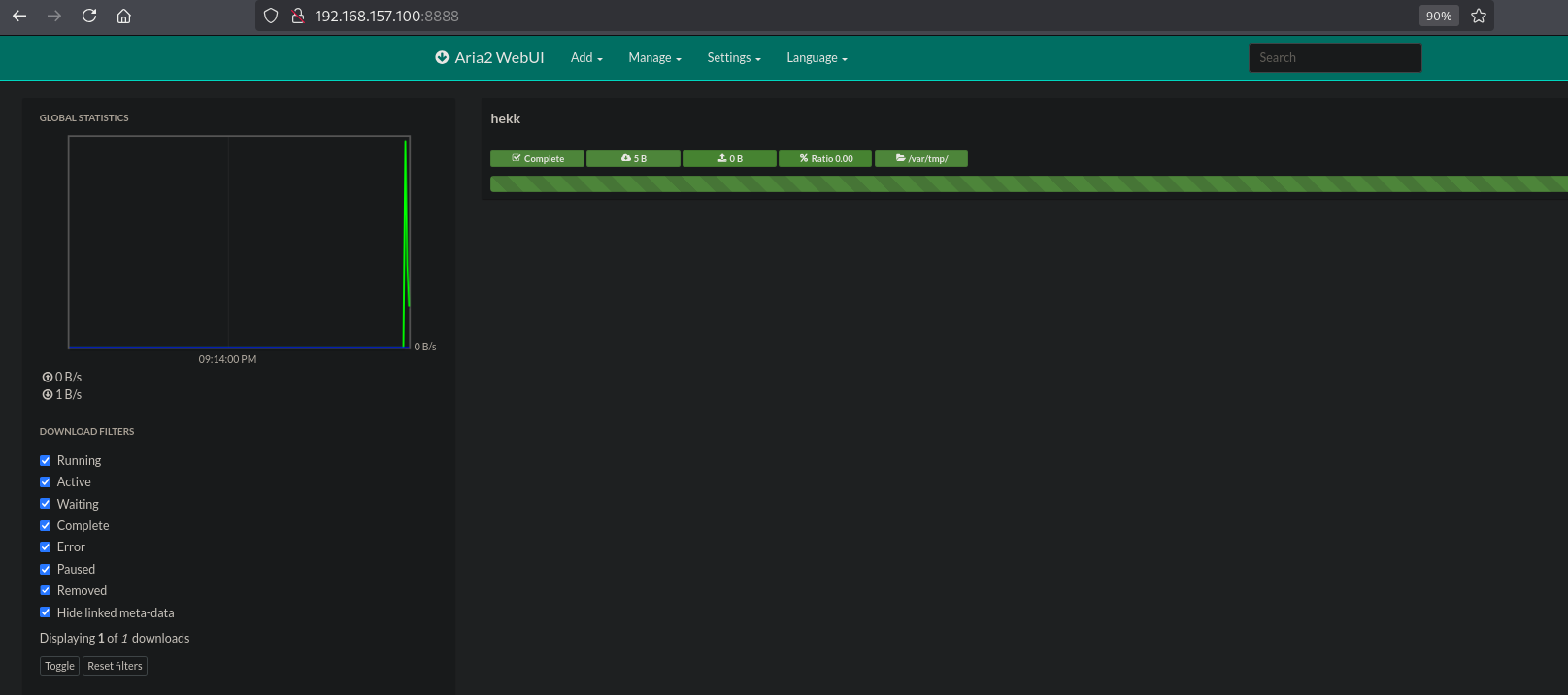Click the shield tracking protection icon
1568x695 pixels.
coord(271,16)
